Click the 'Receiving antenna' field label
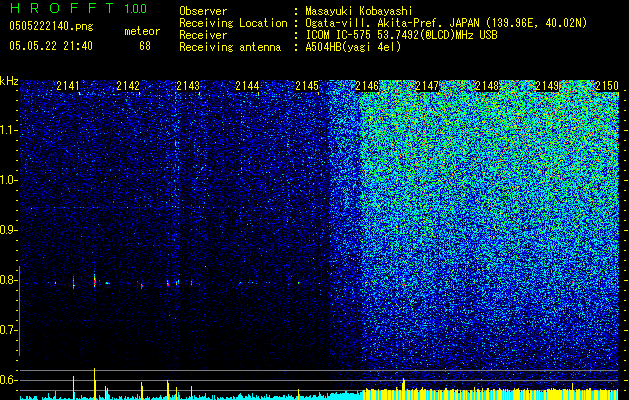Image resolution: width=629 pixels, height=400 pixels. tap(230, 47)
